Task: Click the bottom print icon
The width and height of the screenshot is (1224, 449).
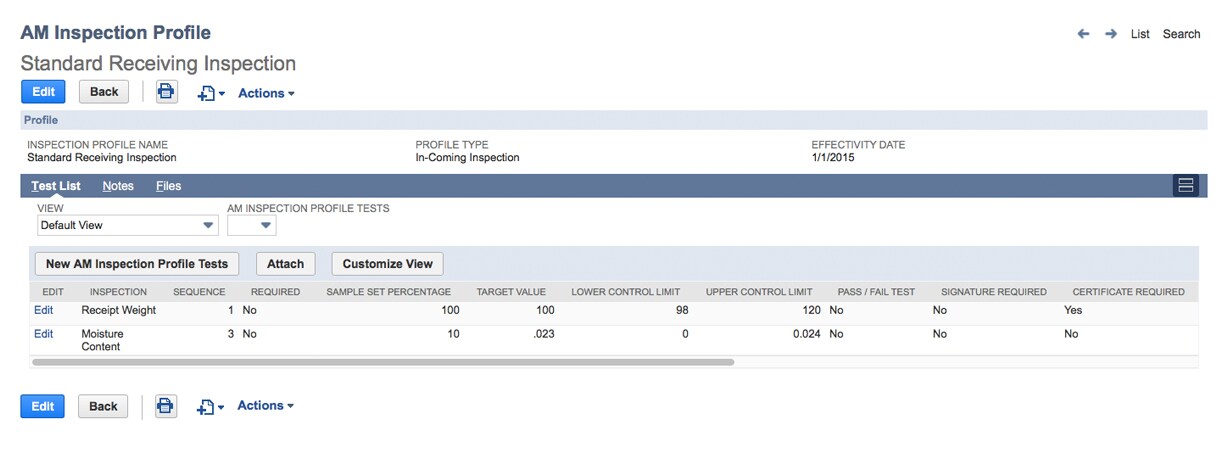Action: [x=166, y=406]
